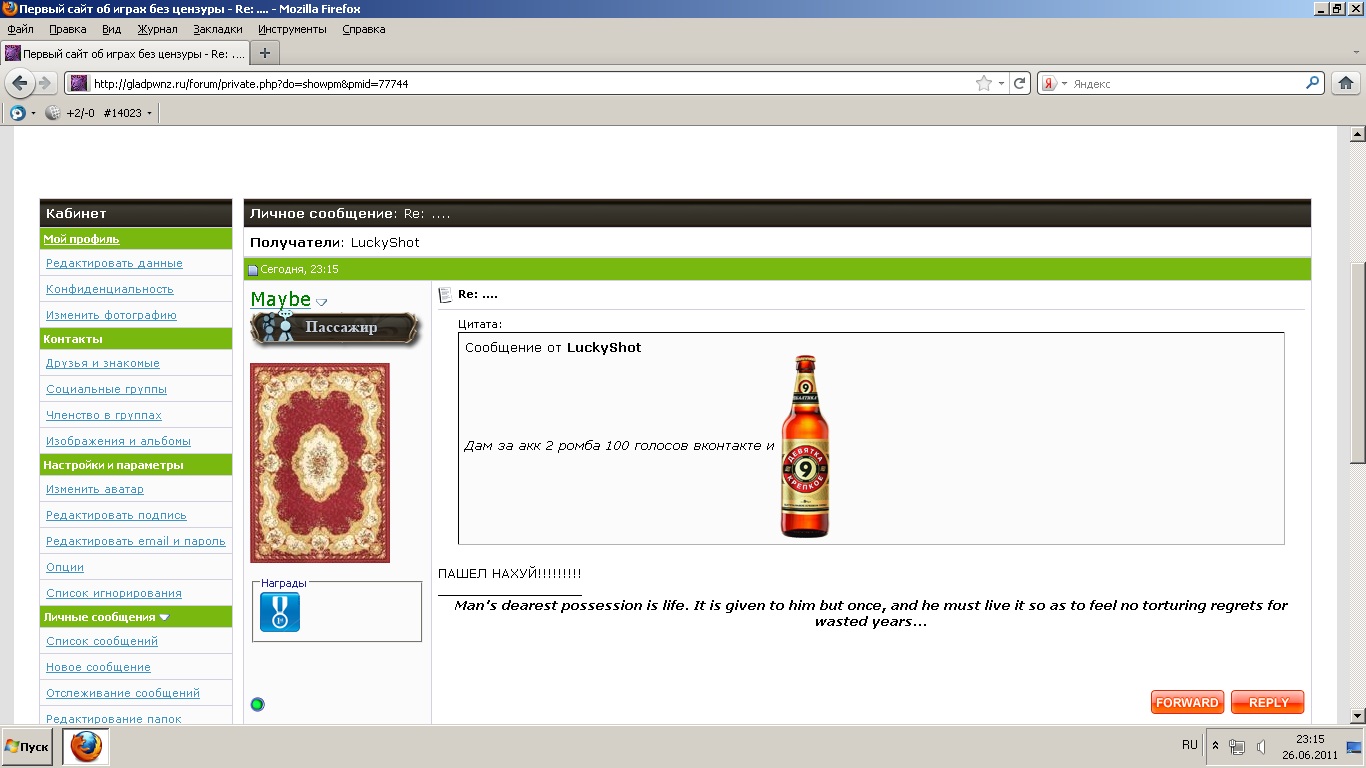Open the network icon in system tray
This screenshot has height=768, width=1366.
[x=1237, y=747]
